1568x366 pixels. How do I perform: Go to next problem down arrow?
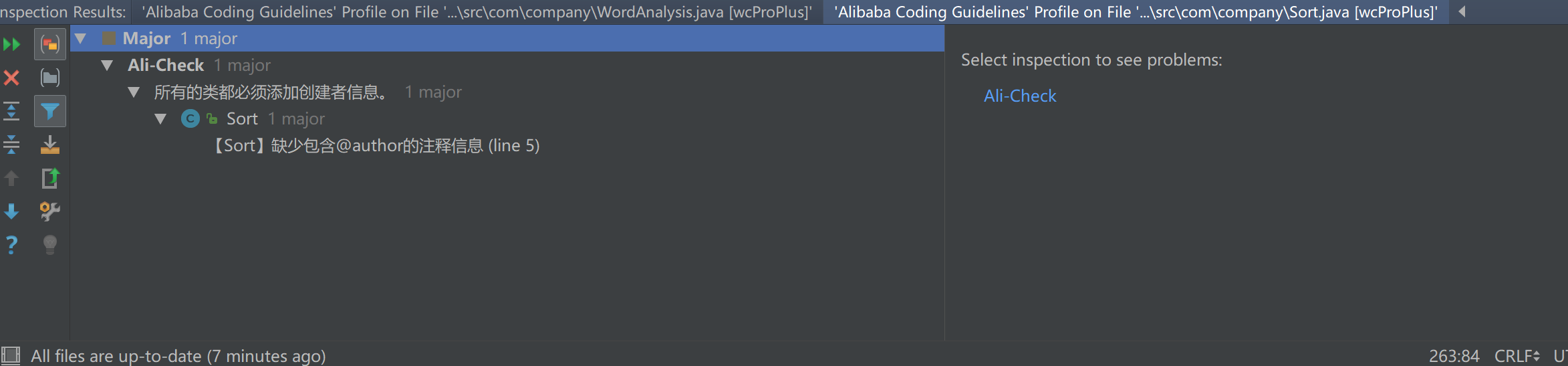point(12,211)
